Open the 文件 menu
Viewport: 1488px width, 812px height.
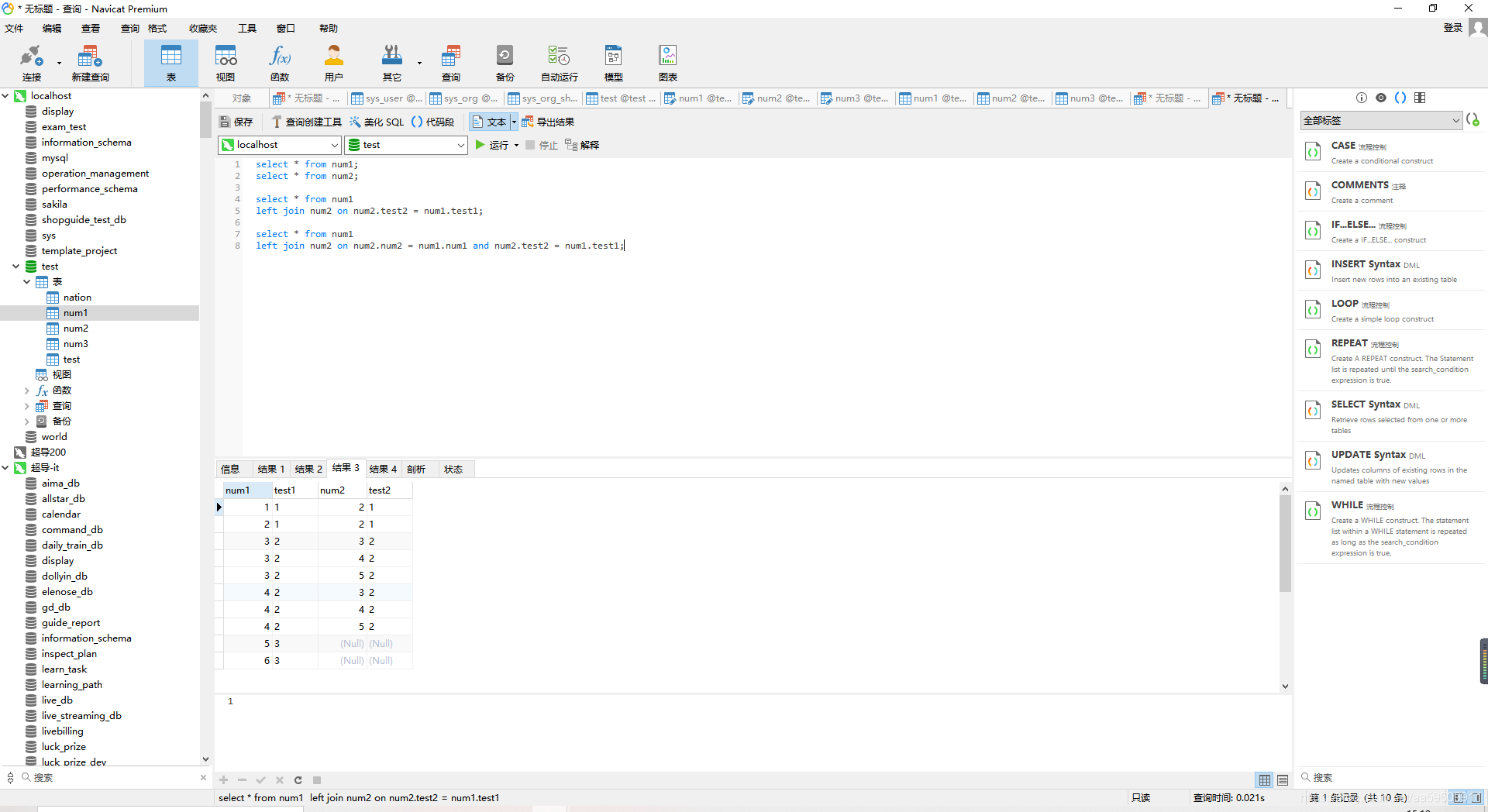14,29
